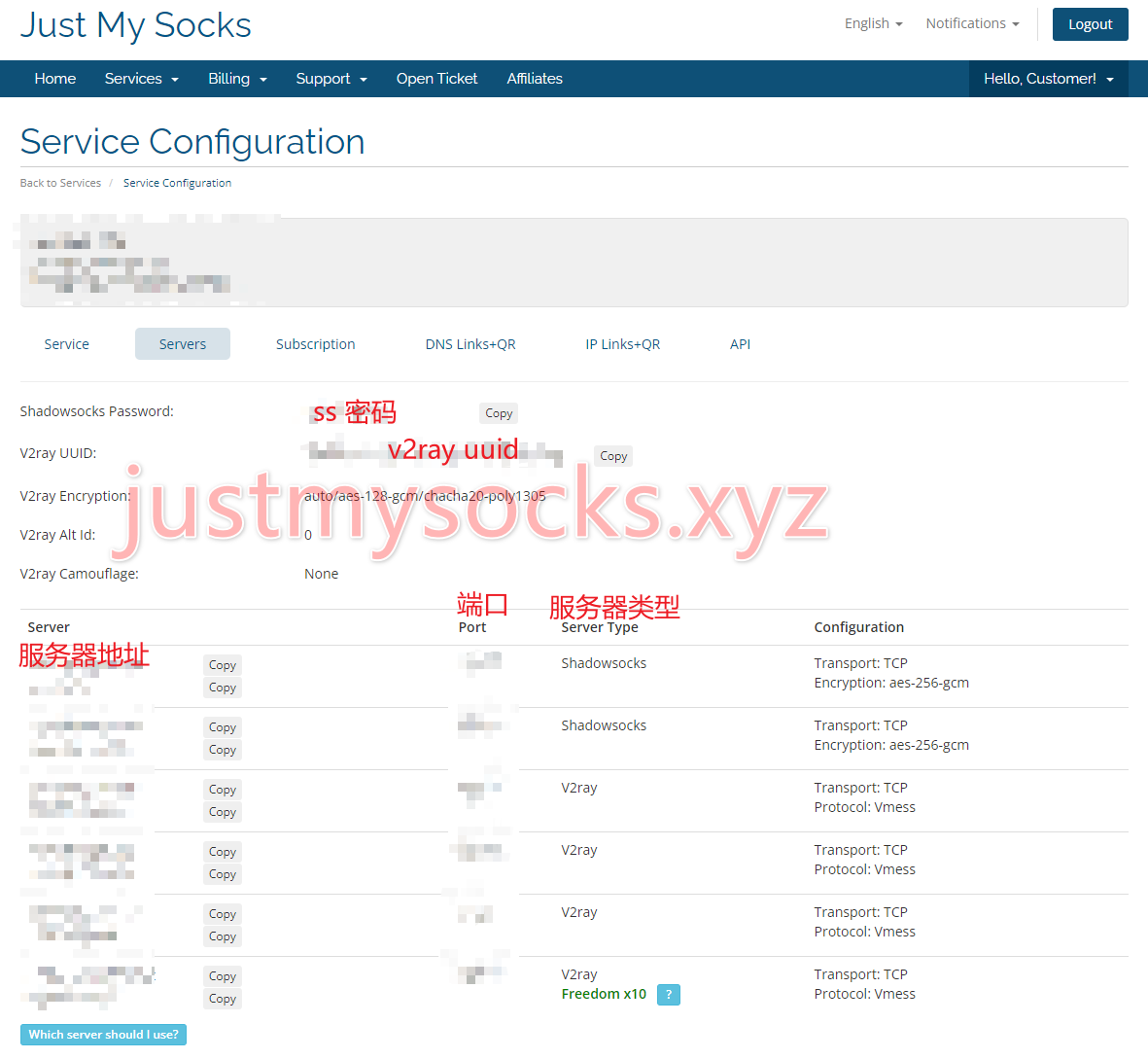Click lower Copy in first Shadowsocks row
1148x1059 pixels.
pyautogui.click(x=222, y=688)
